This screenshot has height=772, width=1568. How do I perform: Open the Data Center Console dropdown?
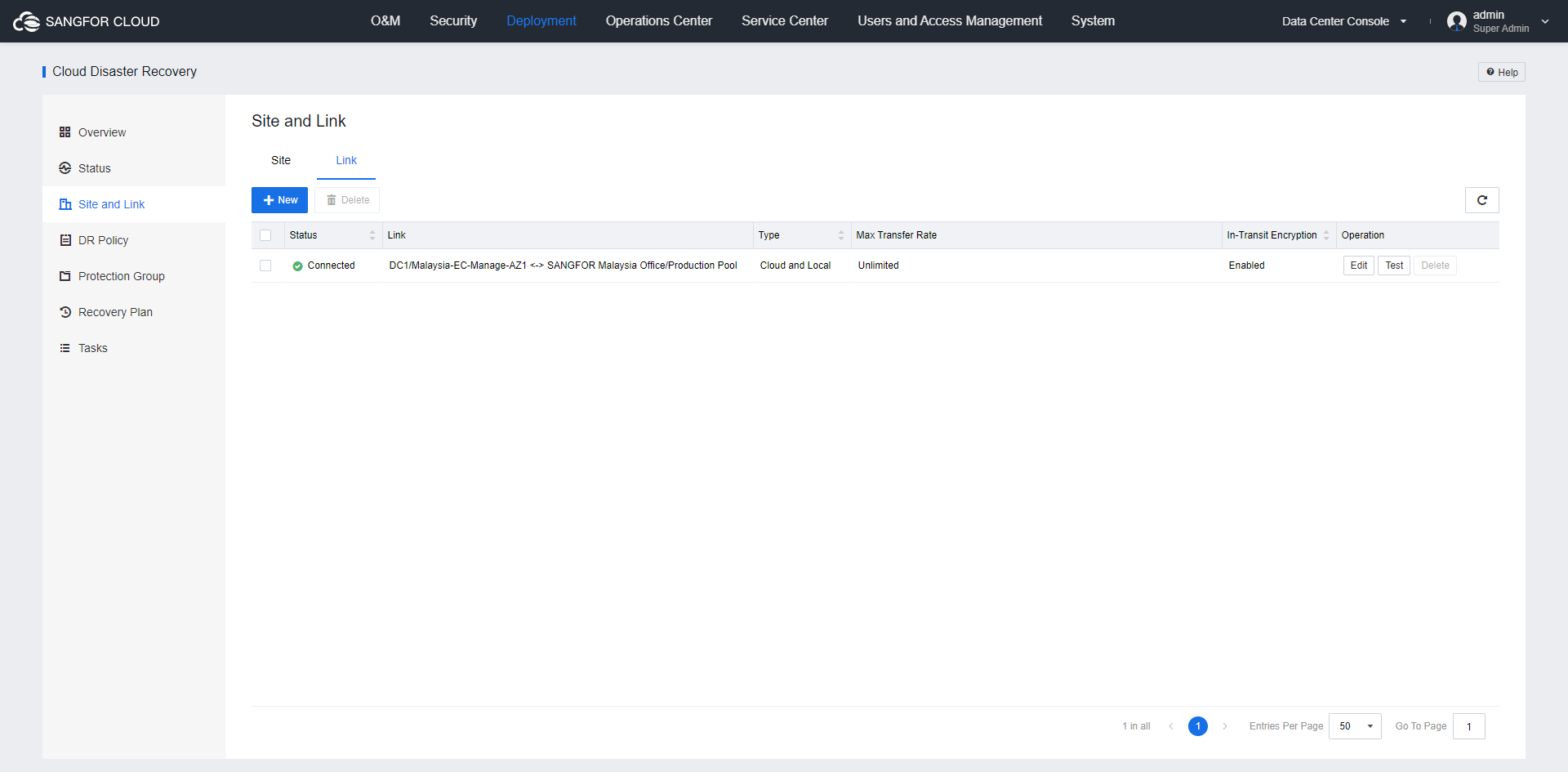coord(1343,21)
